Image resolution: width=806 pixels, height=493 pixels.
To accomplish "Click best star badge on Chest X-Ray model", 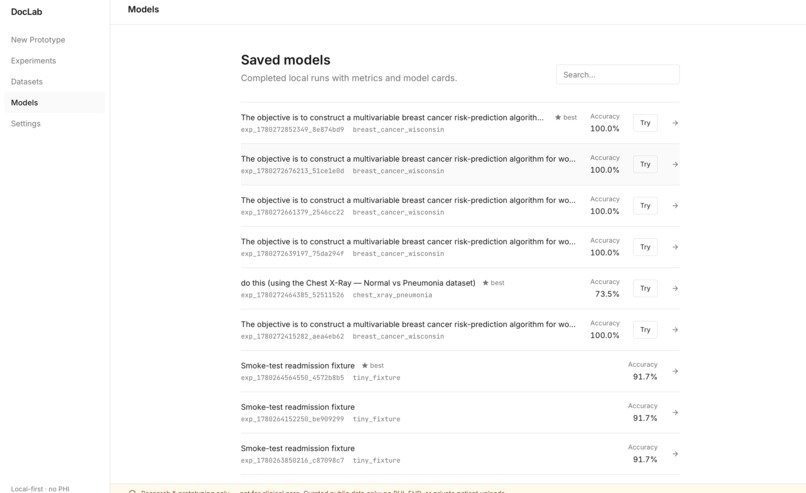I will (493, 283).
